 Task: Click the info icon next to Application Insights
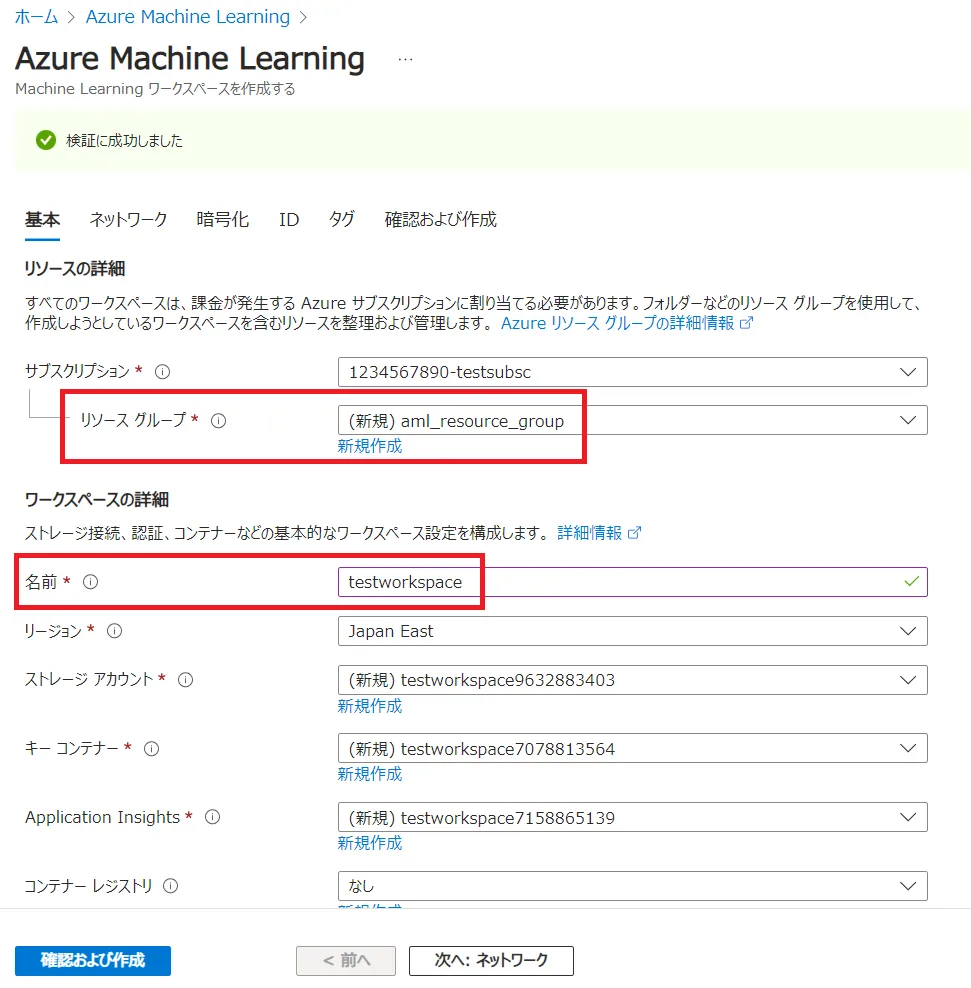pos(212,817)
